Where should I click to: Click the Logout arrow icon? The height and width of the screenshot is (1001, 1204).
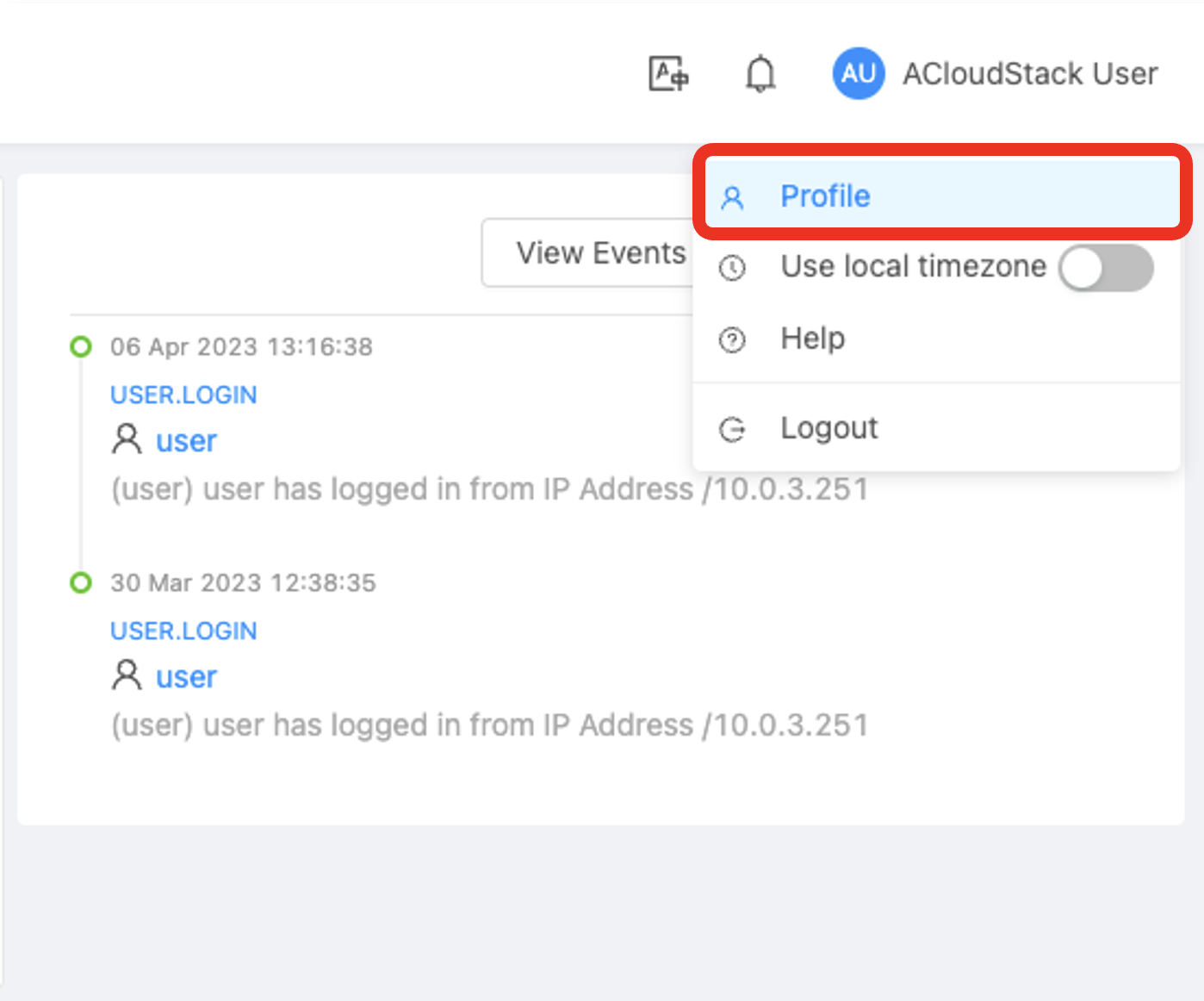pos(732,429)
